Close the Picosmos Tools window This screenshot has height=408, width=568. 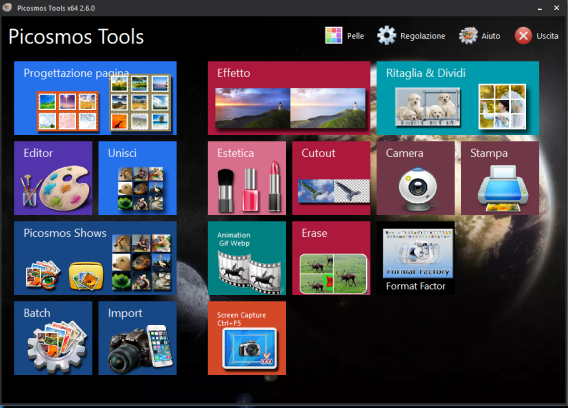coord(556,8)
